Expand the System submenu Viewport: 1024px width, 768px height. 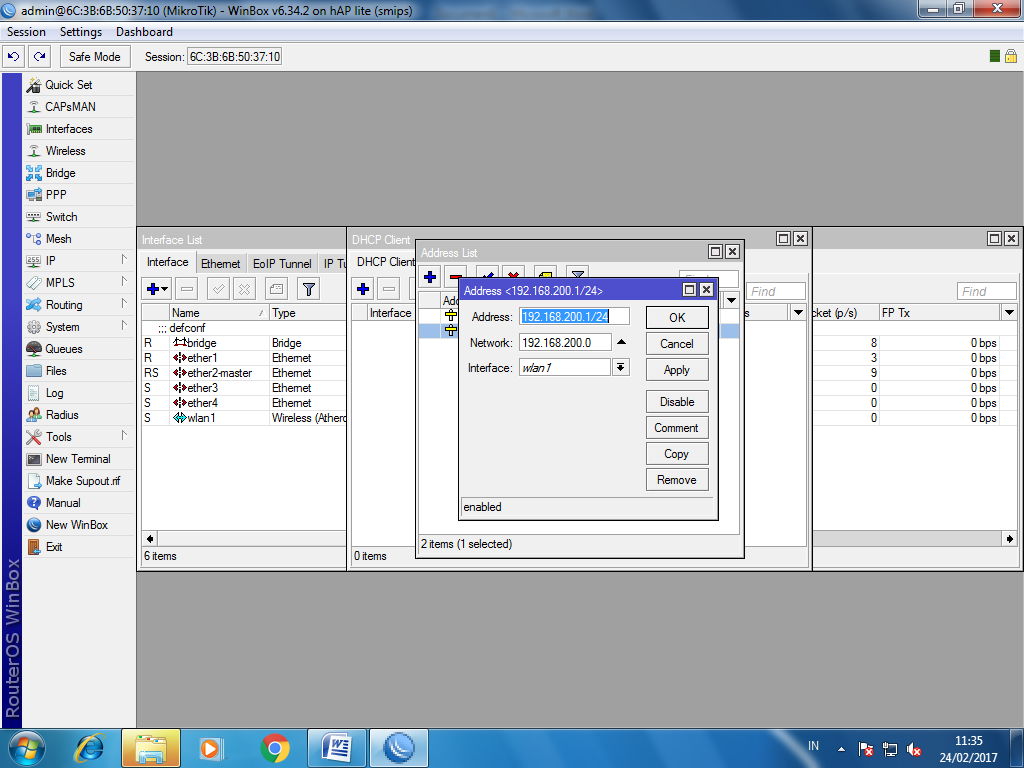click(79, 327)
